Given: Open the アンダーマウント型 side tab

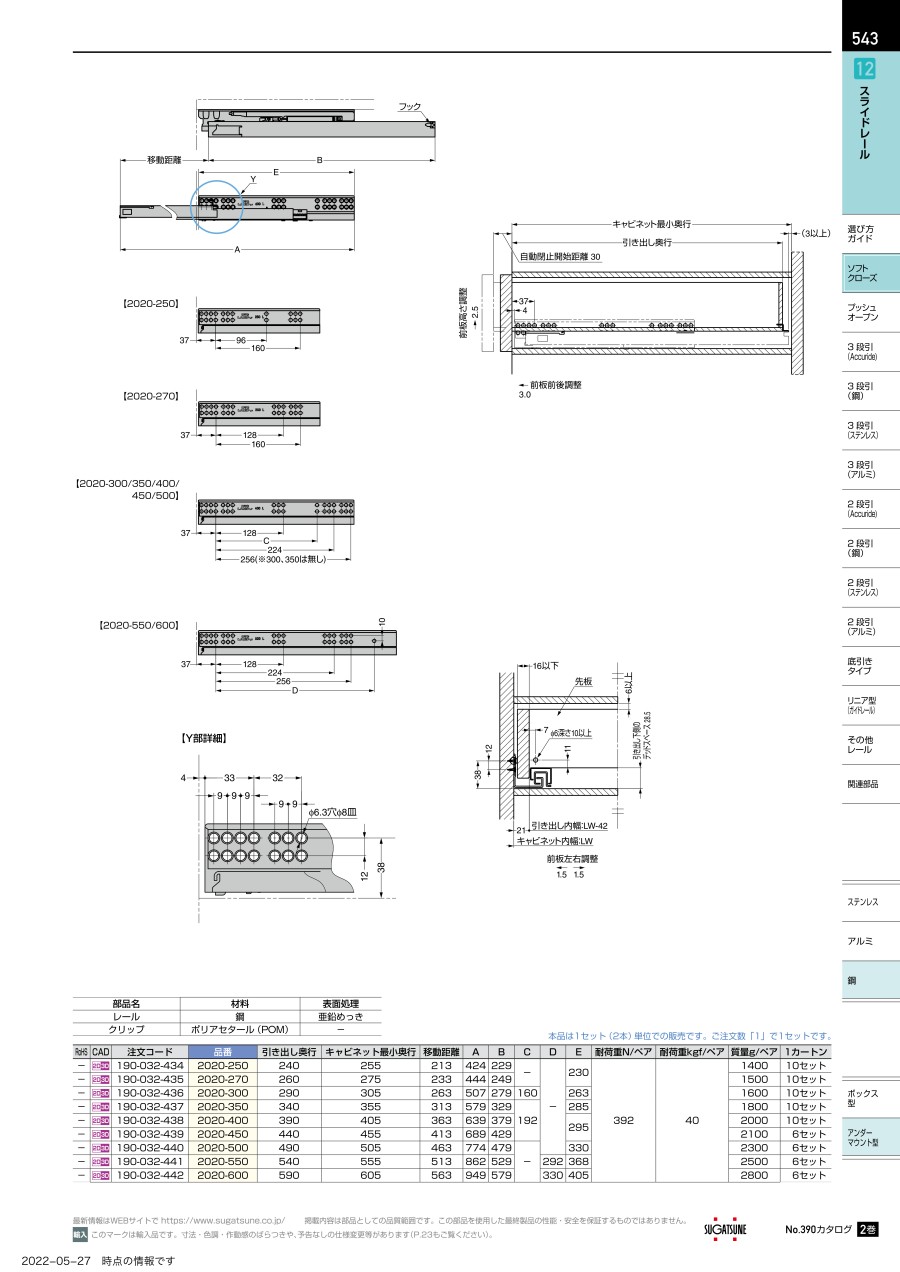Looking at the screenshot, I should tap(871, 1137).
